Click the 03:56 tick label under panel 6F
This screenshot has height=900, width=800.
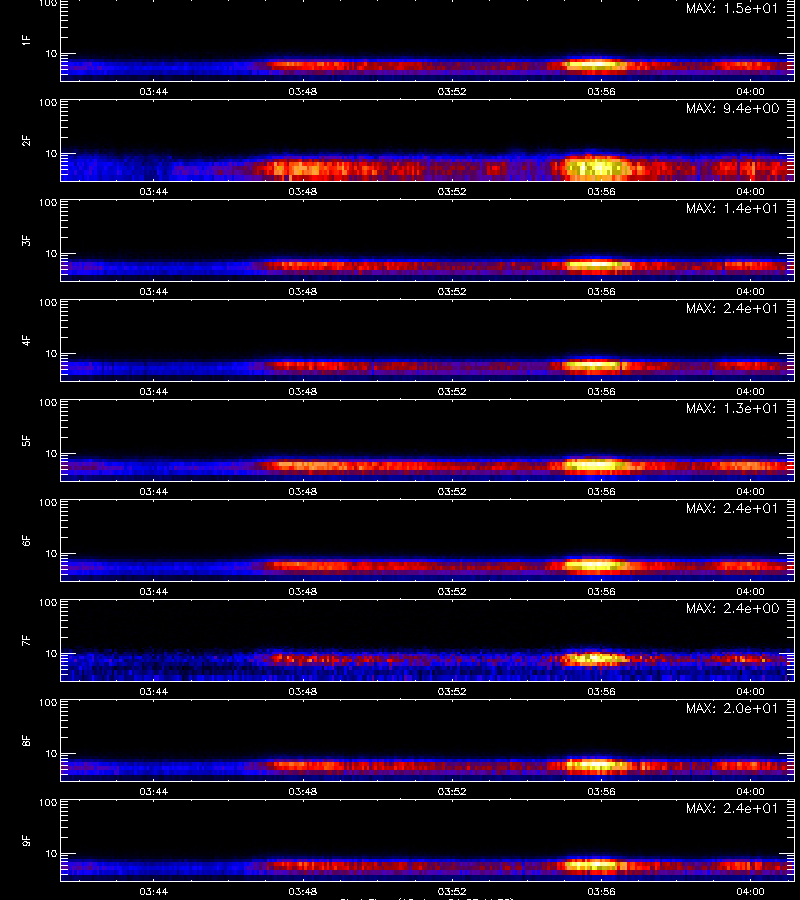[x=601, y=591]
